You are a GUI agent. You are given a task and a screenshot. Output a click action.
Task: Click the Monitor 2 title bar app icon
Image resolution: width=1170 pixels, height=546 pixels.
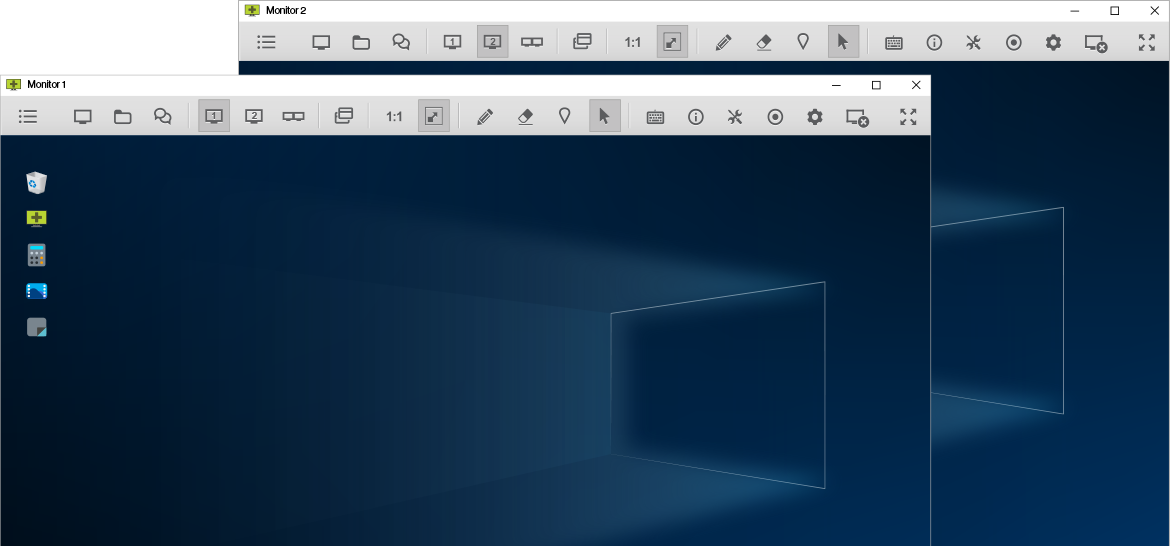click(252, 10)
